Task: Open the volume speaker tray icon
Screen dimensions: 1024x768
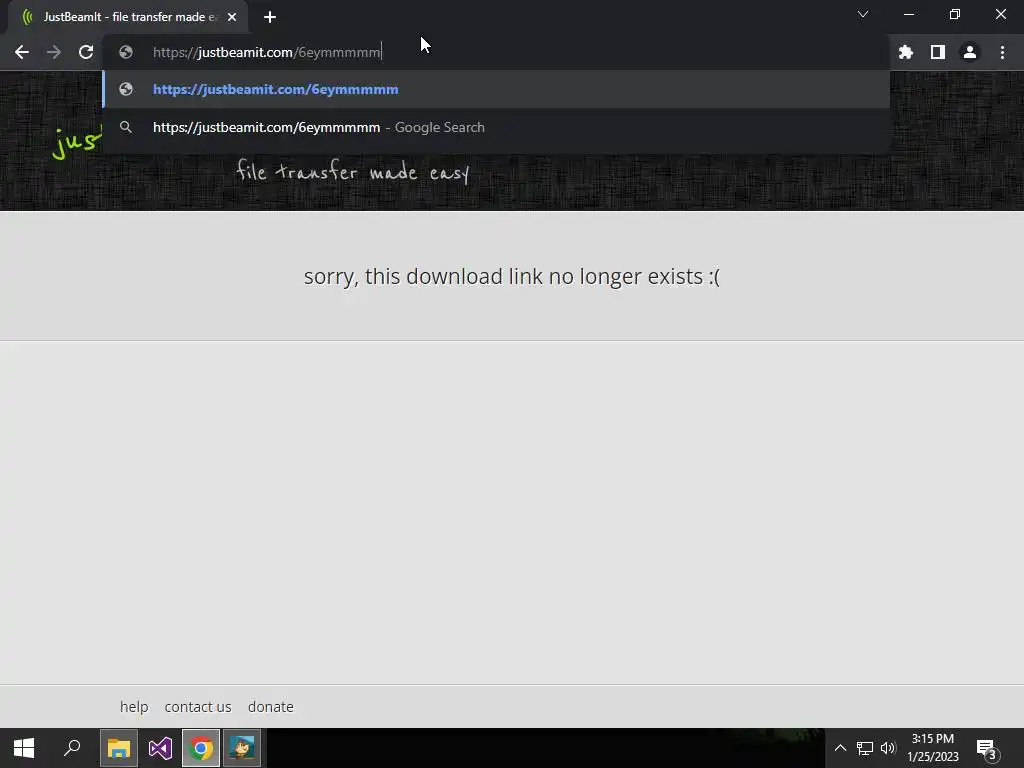Action: [x=888, y=748]
